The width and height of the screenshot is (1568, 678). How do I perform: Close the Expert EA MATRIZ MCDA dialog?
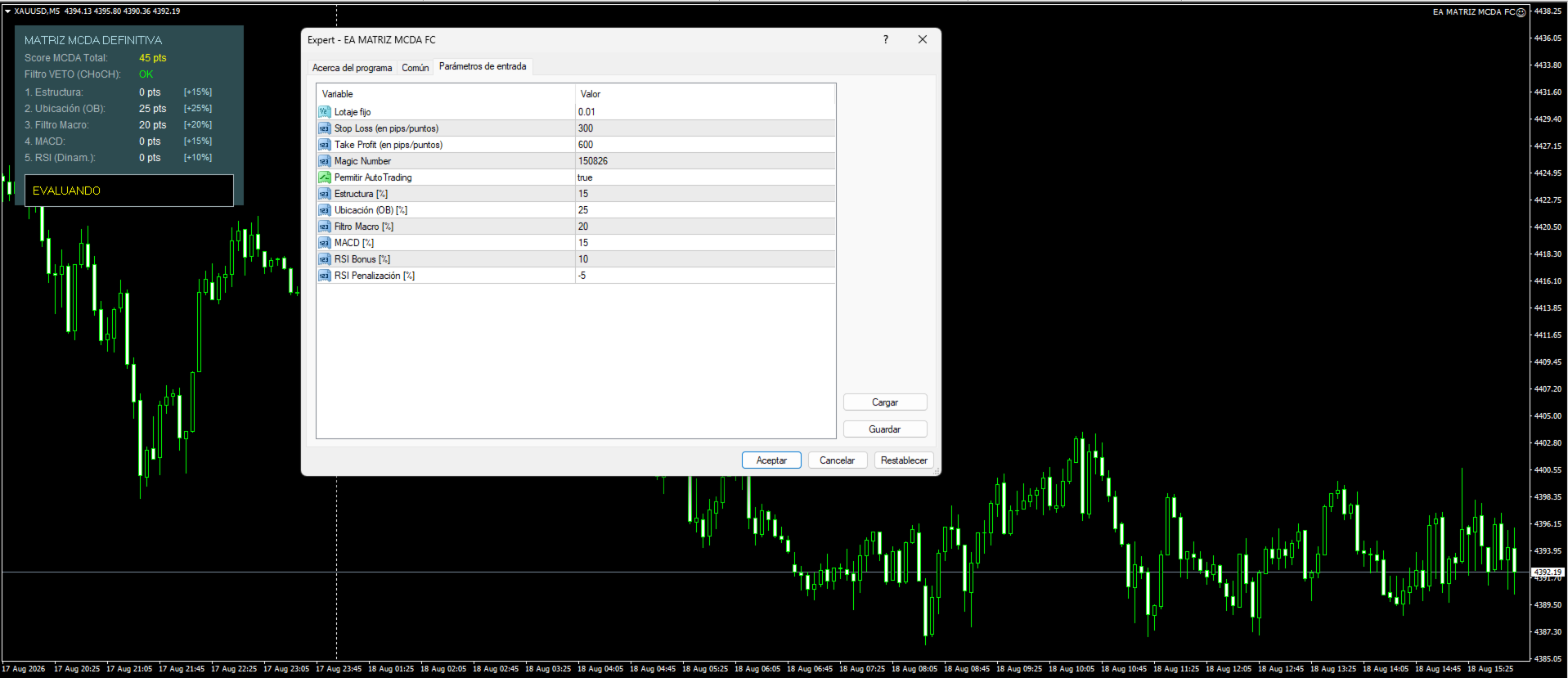point(923,39)
